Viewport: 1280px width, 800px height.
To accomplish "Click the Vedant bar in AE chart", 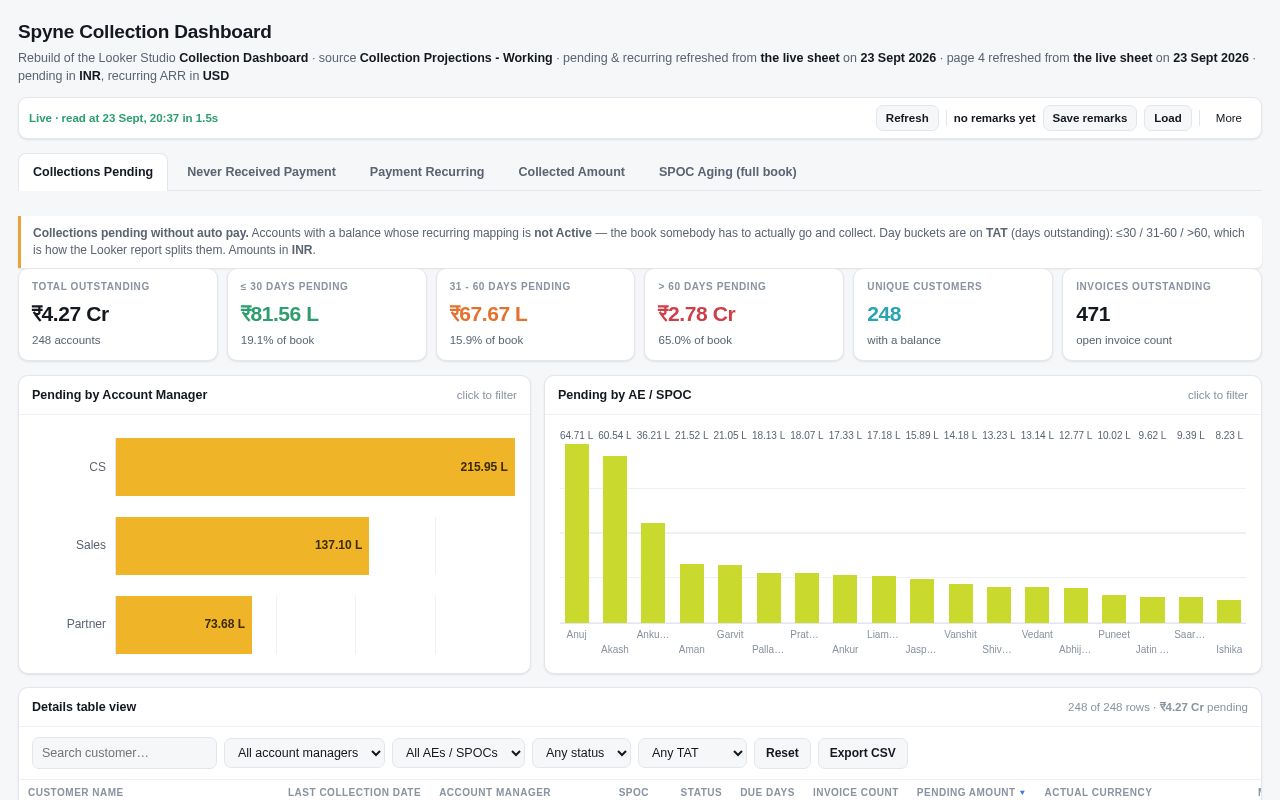I will tap(1037, 605).
